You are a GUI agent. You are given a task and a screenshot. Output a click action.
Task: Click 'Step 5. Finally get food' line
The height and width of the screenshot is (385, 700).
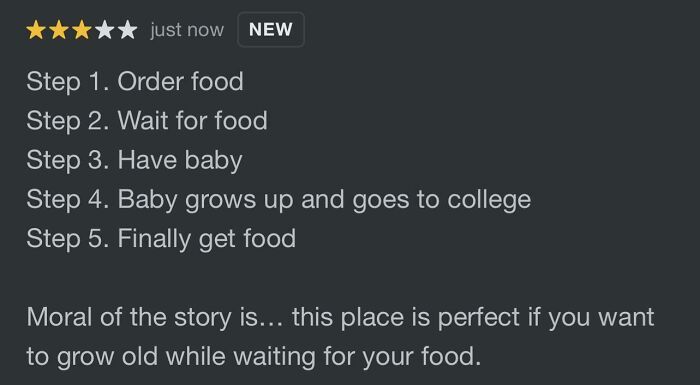pos(161,239)
